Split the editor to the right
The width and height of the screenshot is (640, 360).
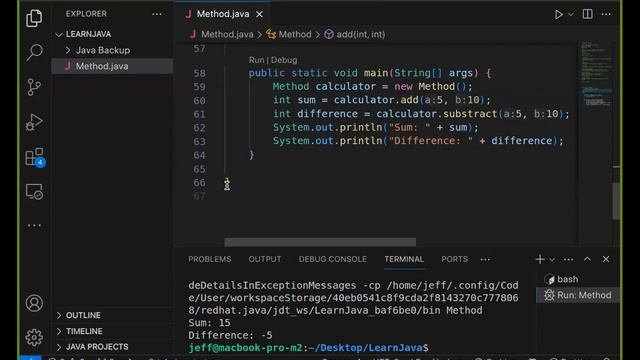(587, 14)
